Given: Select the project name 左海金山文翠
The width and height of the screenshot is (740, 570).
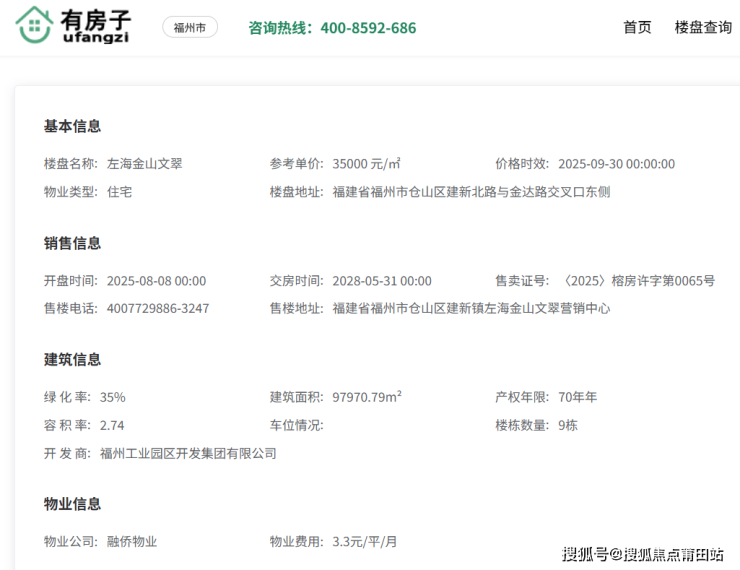Looking at the screenshot, I should point(145,164).
